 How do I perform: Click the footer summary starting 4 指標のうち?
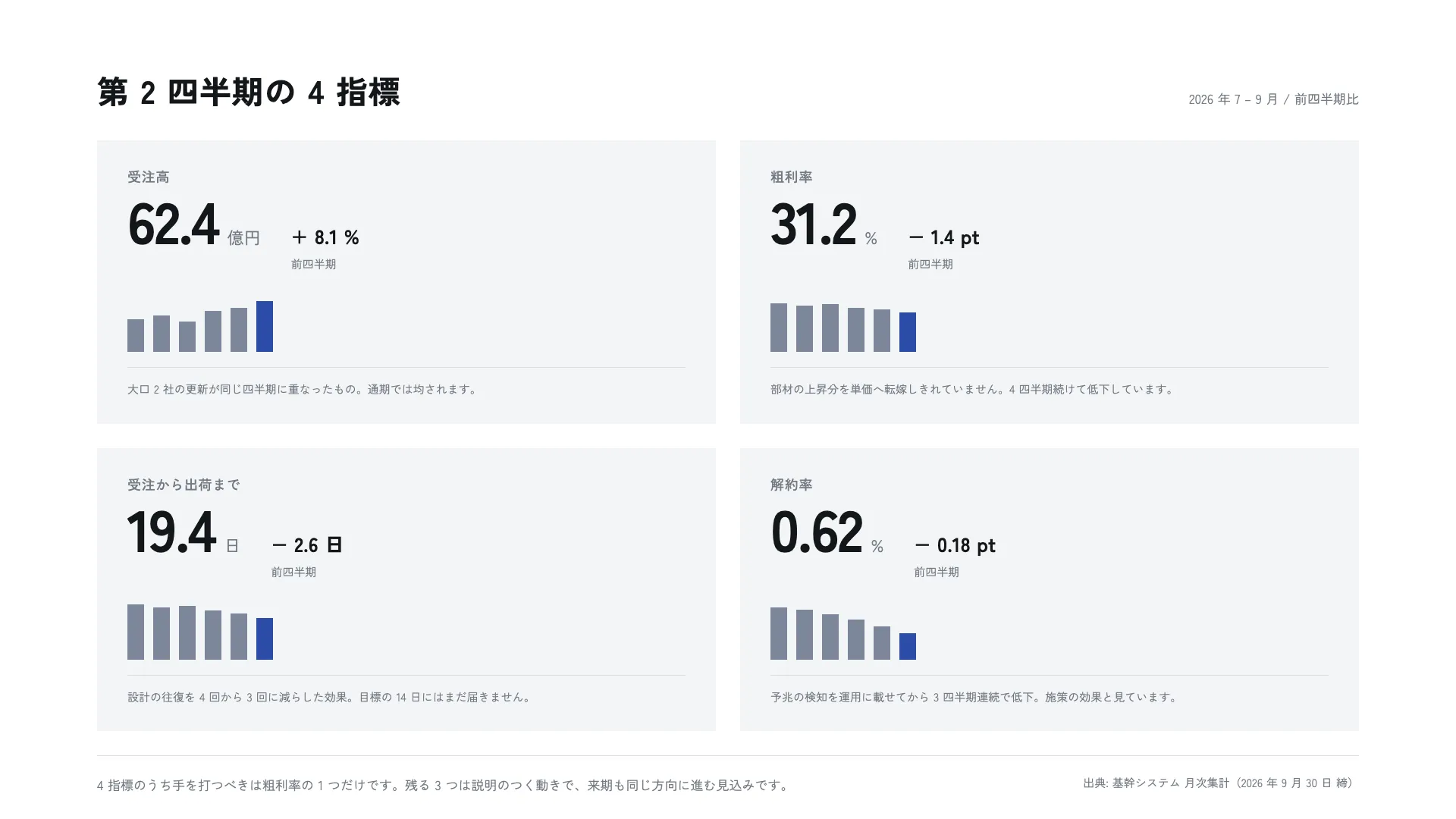(444, 786)
